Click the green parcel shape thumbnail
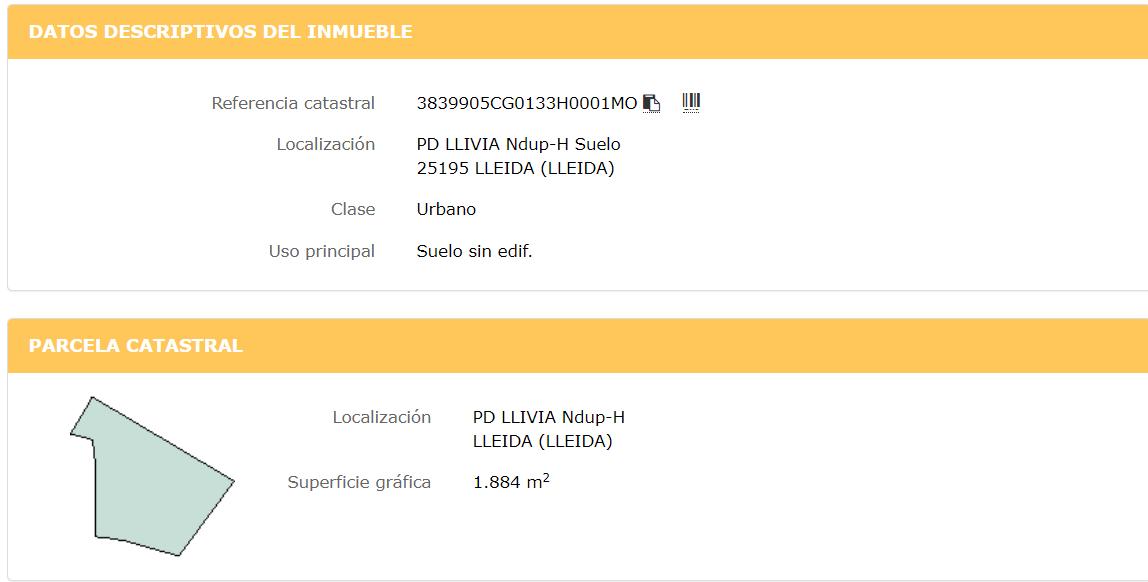Screen dimensions: 1148x582 (x=152, y=477)
